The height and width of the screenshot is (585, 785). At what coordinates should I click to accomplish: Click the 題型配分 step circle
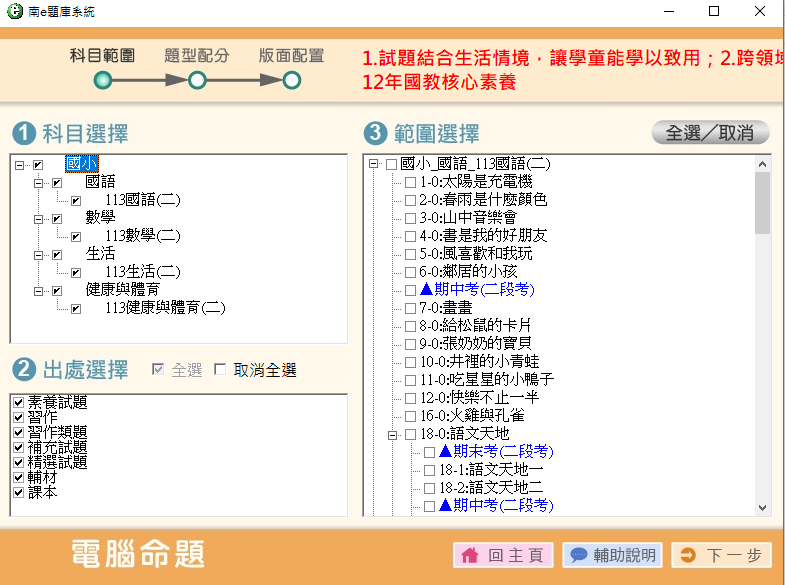tap(197, 80)
